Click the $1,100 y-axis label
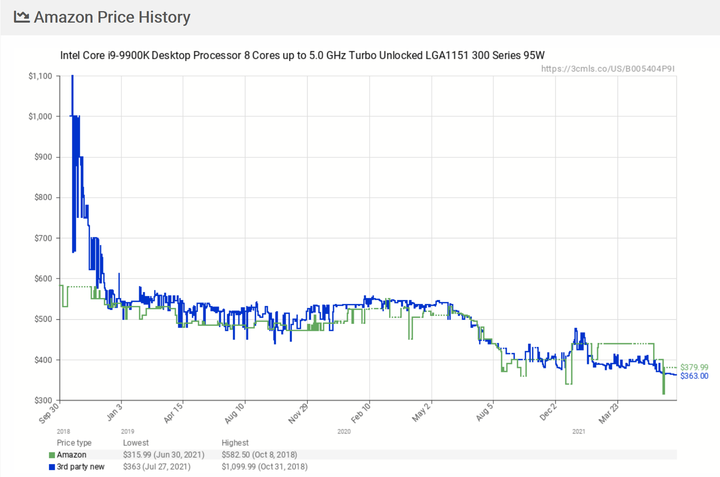The width and height of the screenshot is (720, 477). pos(40,76)
